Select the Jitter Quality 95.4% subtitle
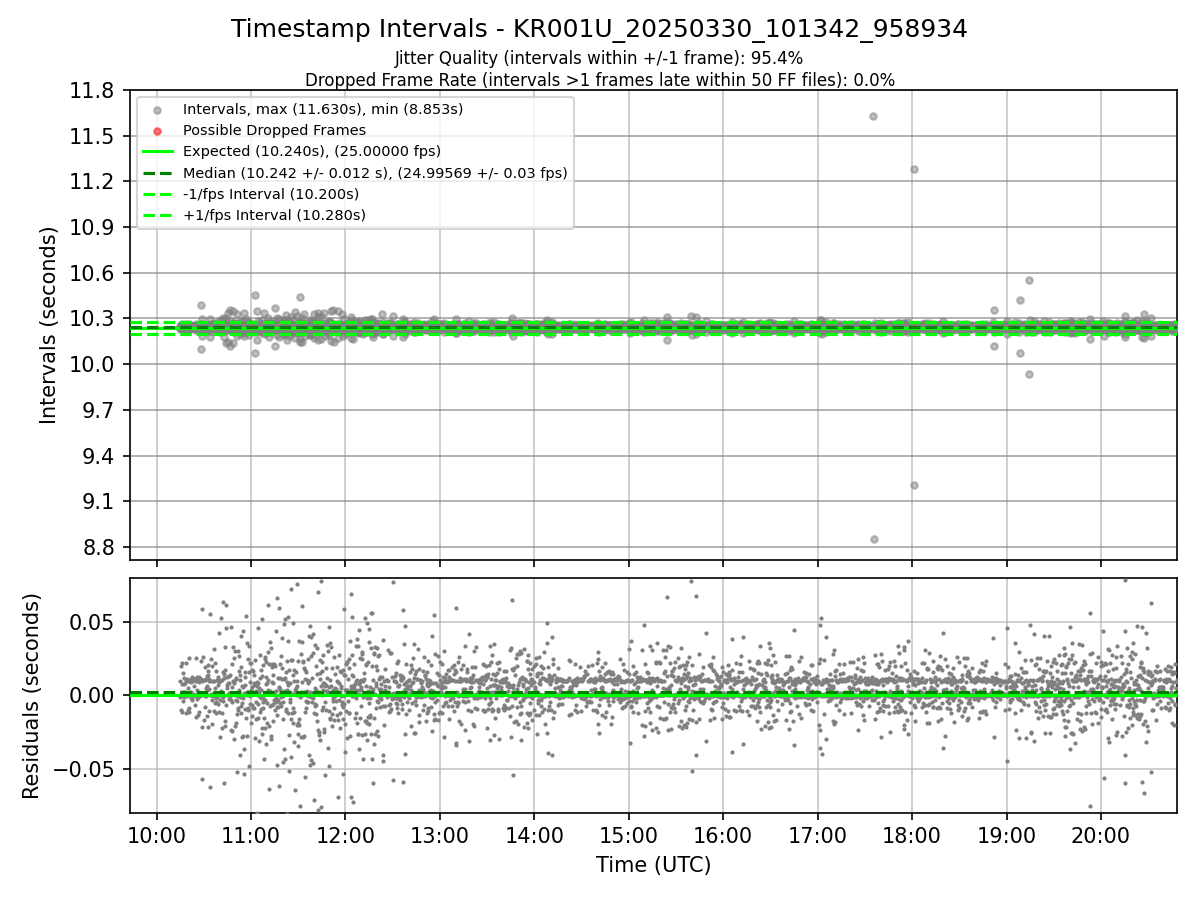 click(599, 58)
